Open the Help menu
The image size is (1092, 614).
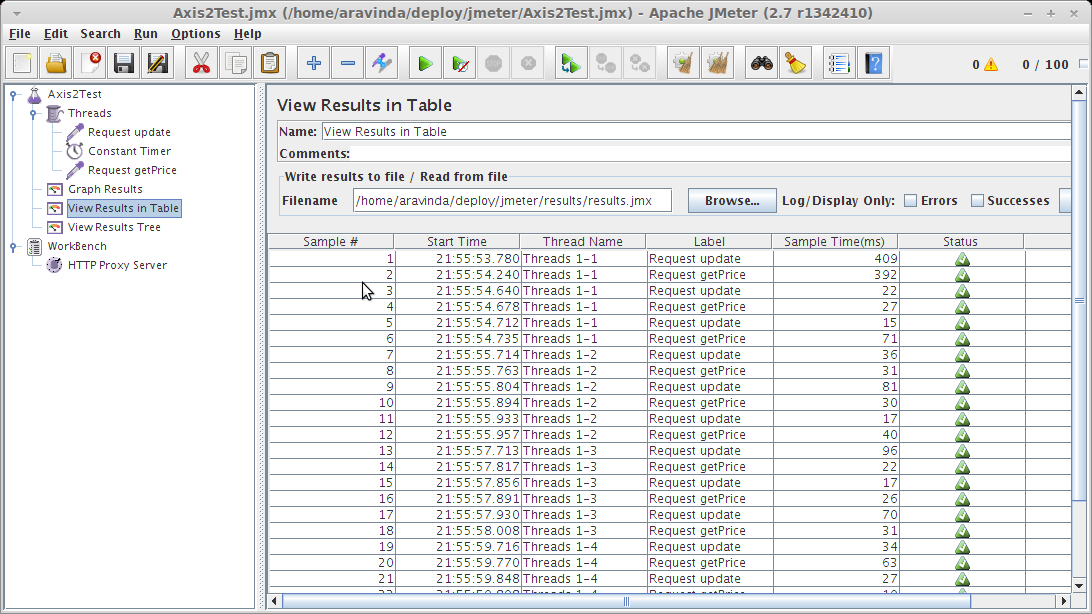pyautogui.click(x=247, y=33)
